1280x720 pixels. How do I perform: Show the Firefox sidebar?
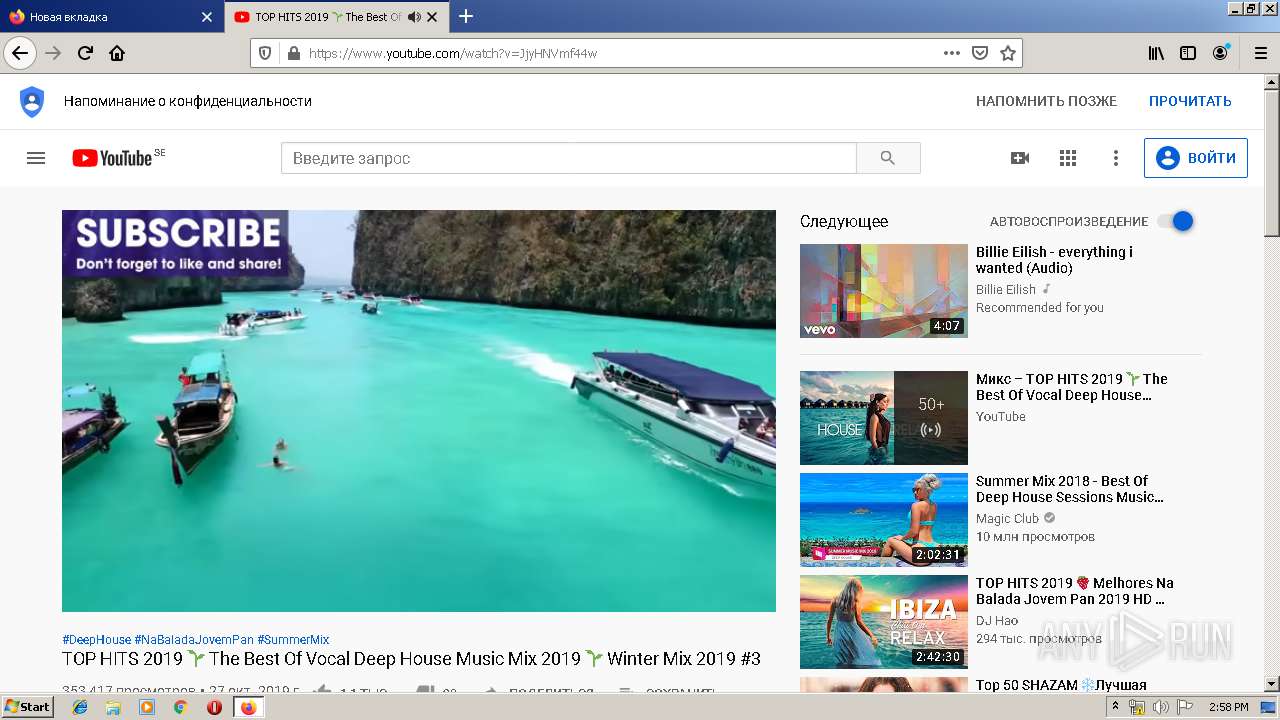(1188, 53)
